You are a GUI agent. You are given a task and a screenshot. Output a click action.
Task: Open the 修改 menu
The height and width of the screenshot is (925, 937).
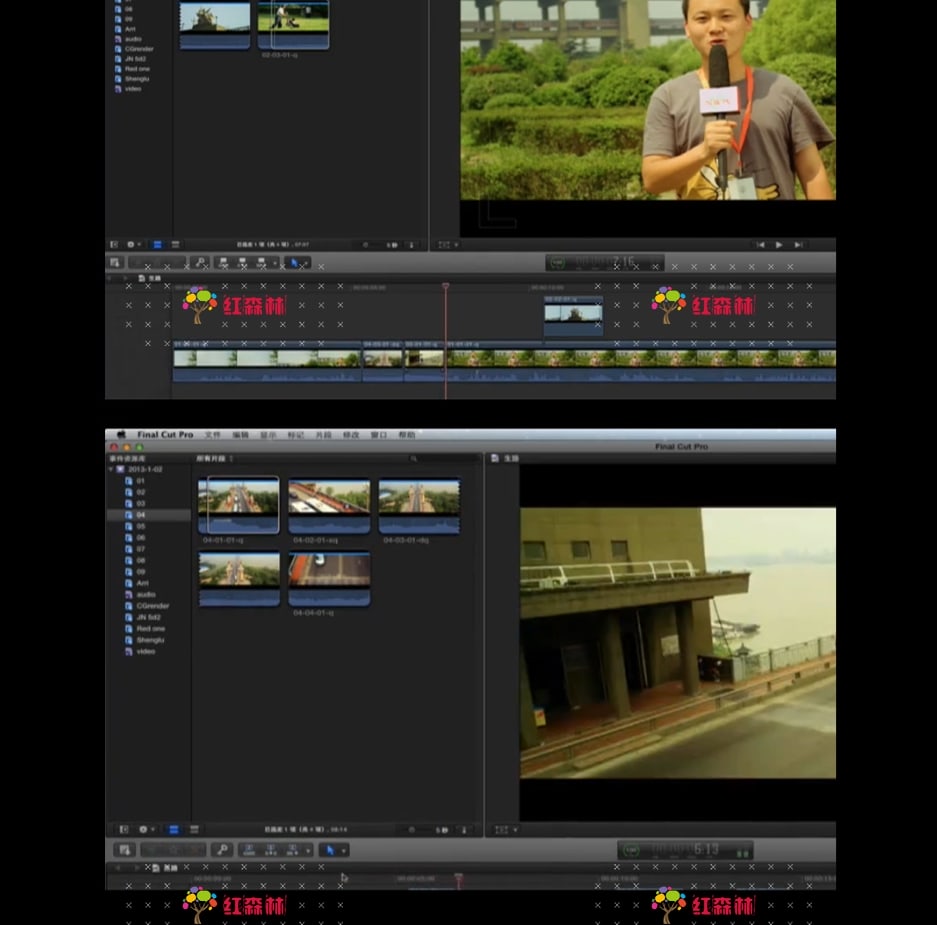click(351, 434)
